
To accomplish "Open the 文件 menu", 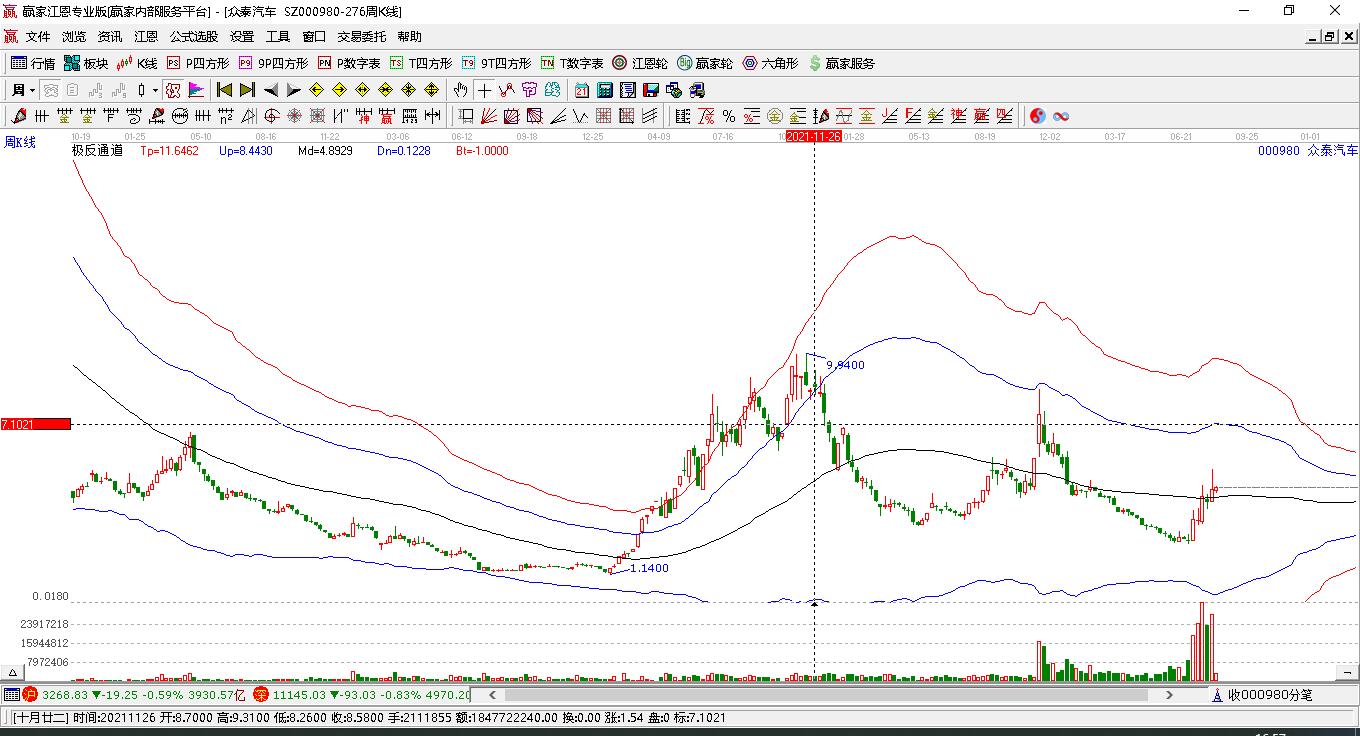I will coord(38,37).
